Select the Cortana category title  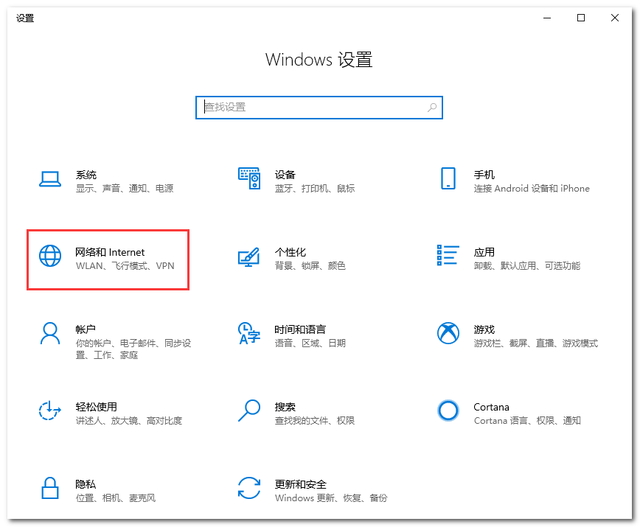(x=491, y=407)
